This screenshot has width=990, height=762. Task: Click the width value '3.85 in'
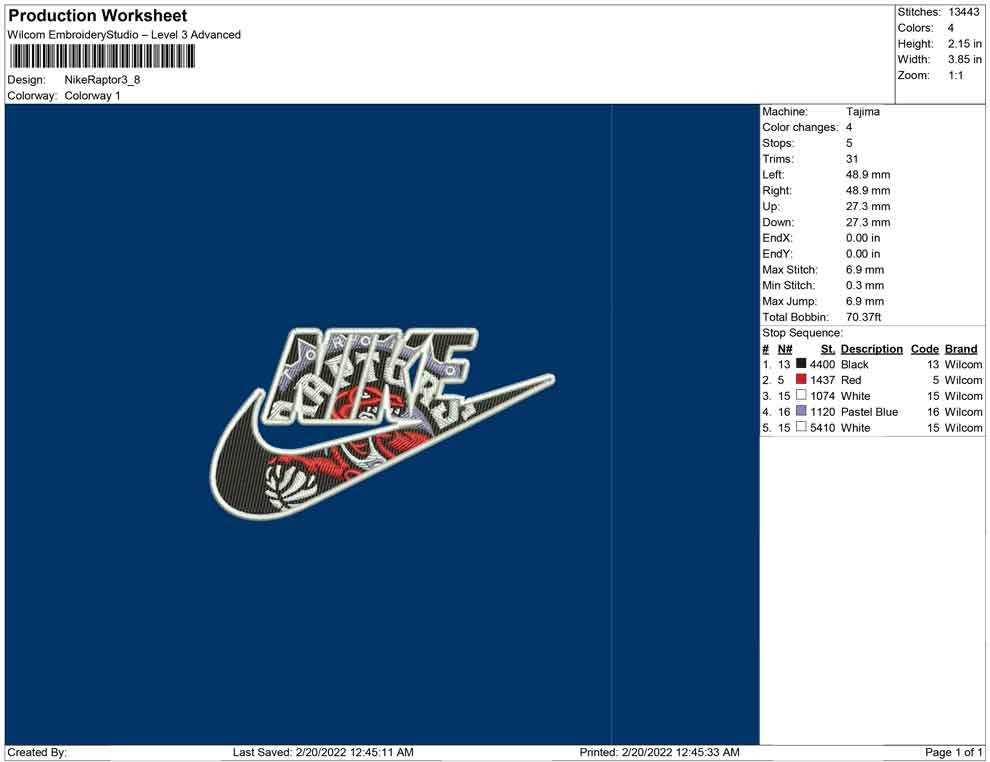coord(965,59)
